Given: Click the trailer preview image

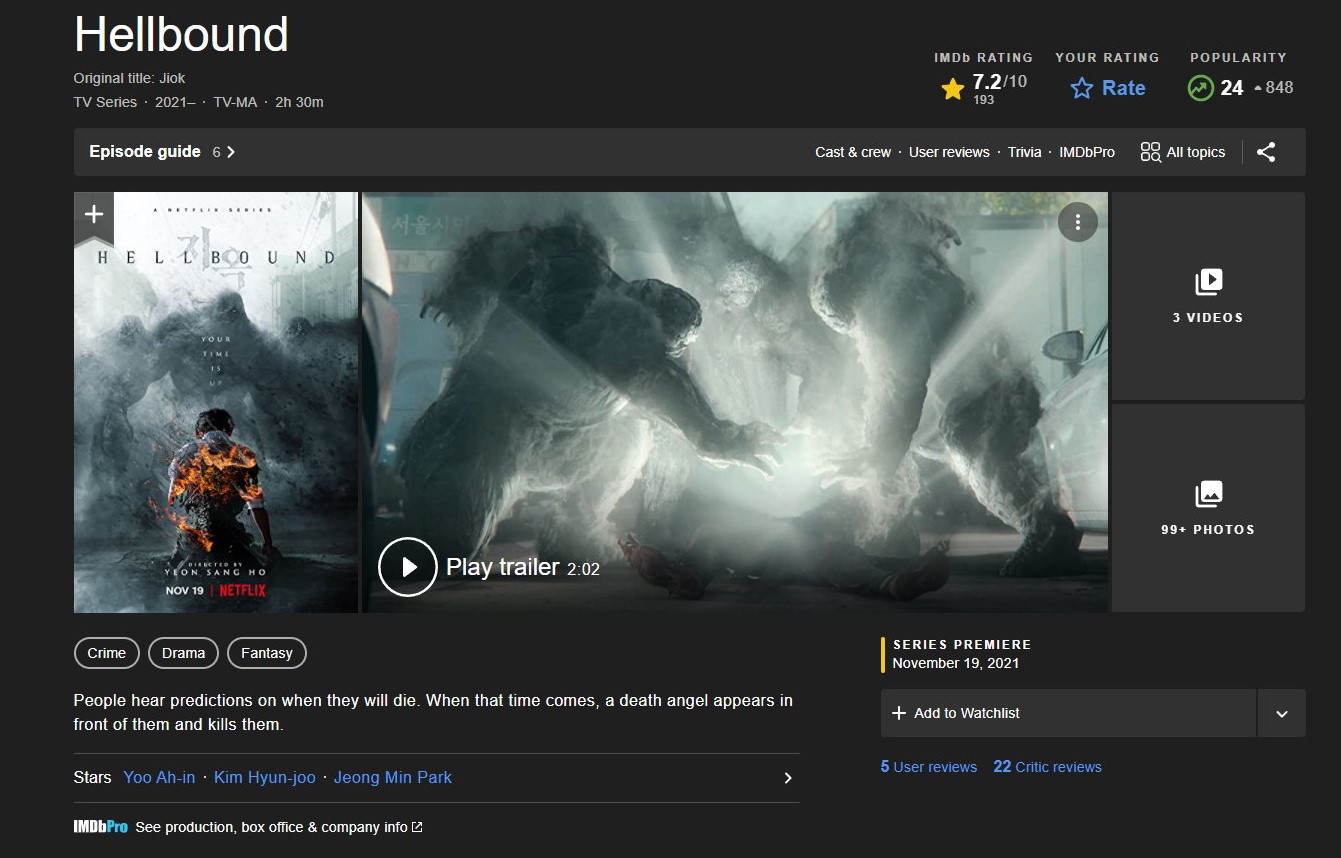Looking at the screenshot, I should (x=735, y=402).
